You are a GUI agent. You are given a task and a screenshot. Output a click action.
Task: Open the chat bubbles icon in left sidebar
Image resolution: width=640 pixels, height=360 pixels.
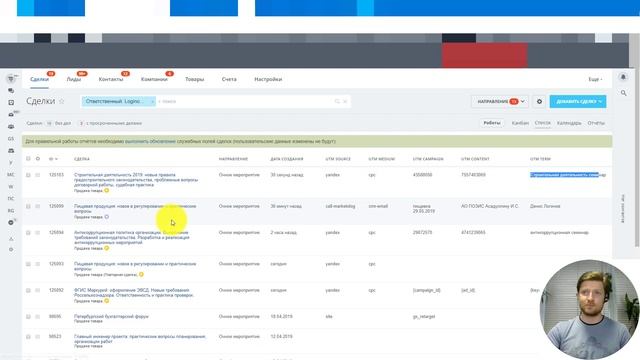click(x=11, y=91)
